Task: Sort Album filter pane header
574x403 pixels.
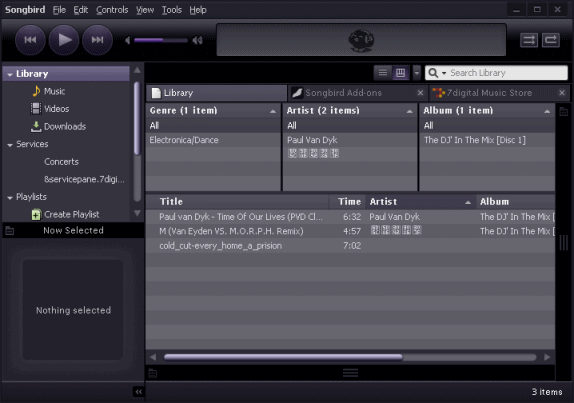Action: (x=487, y=111)
